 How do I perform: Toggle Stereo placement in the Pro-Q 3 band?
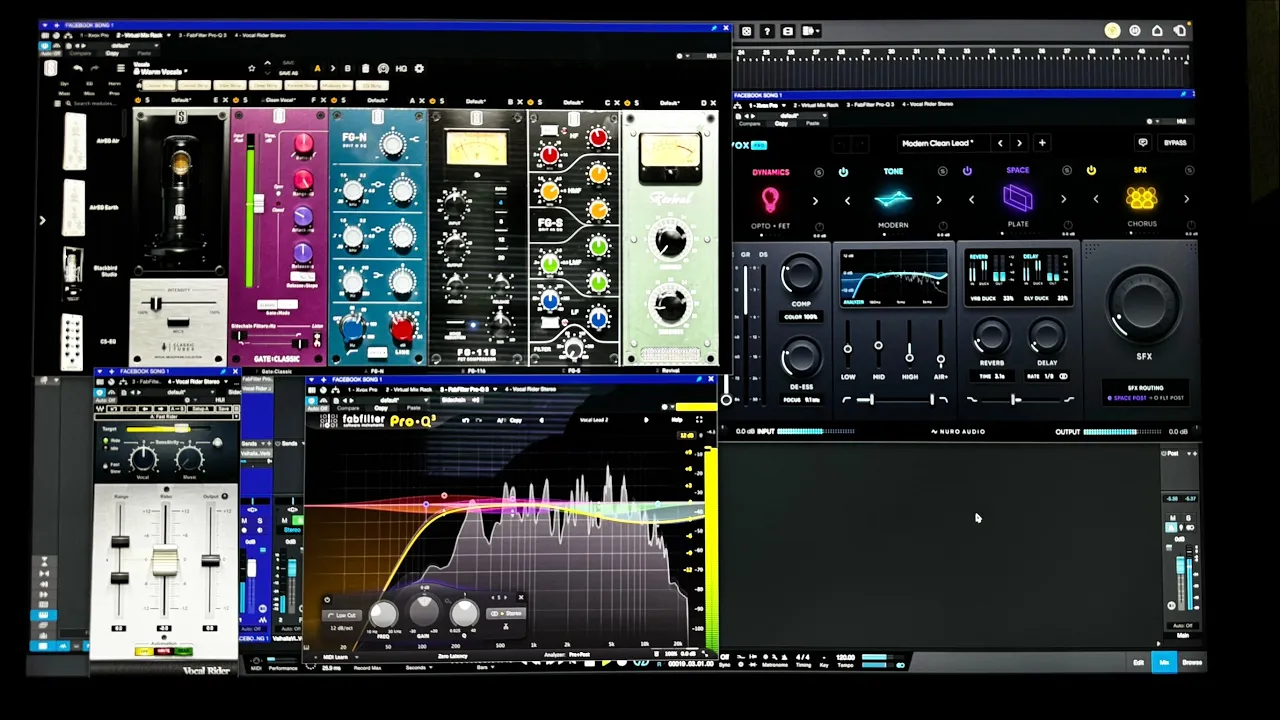(x=506, y=613)
